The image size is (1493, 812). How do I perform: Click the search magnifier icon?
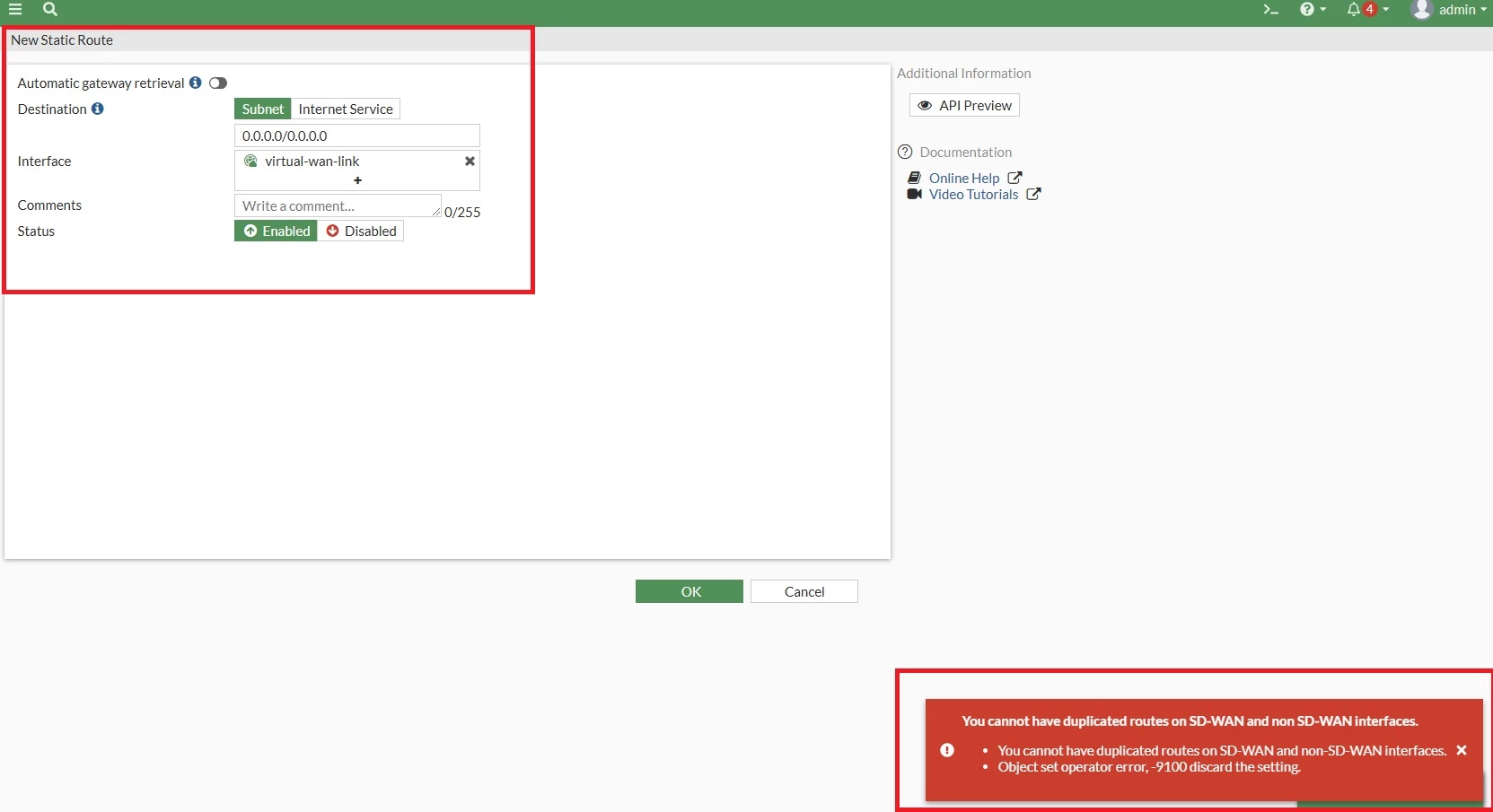coord(50,9)
